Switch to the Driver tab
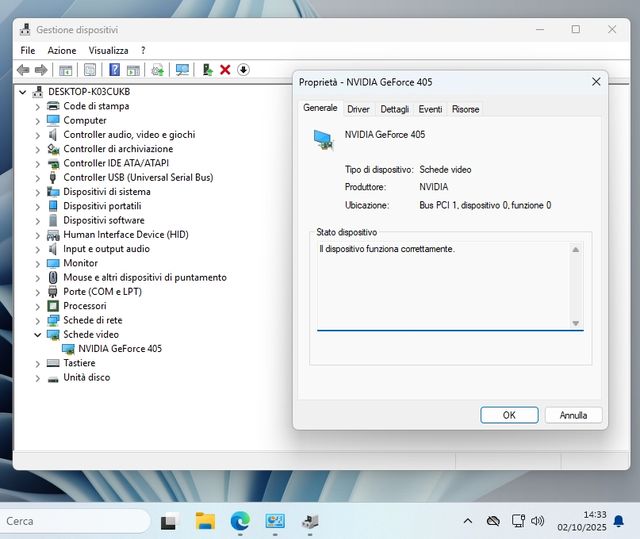 (358, 109)
